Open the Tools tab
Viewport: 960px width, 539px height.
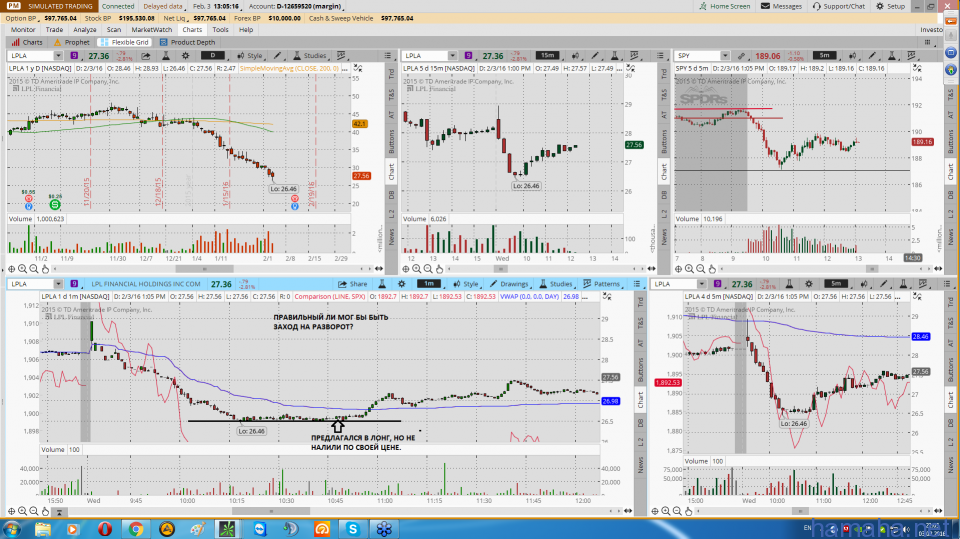tap(220, 29)
